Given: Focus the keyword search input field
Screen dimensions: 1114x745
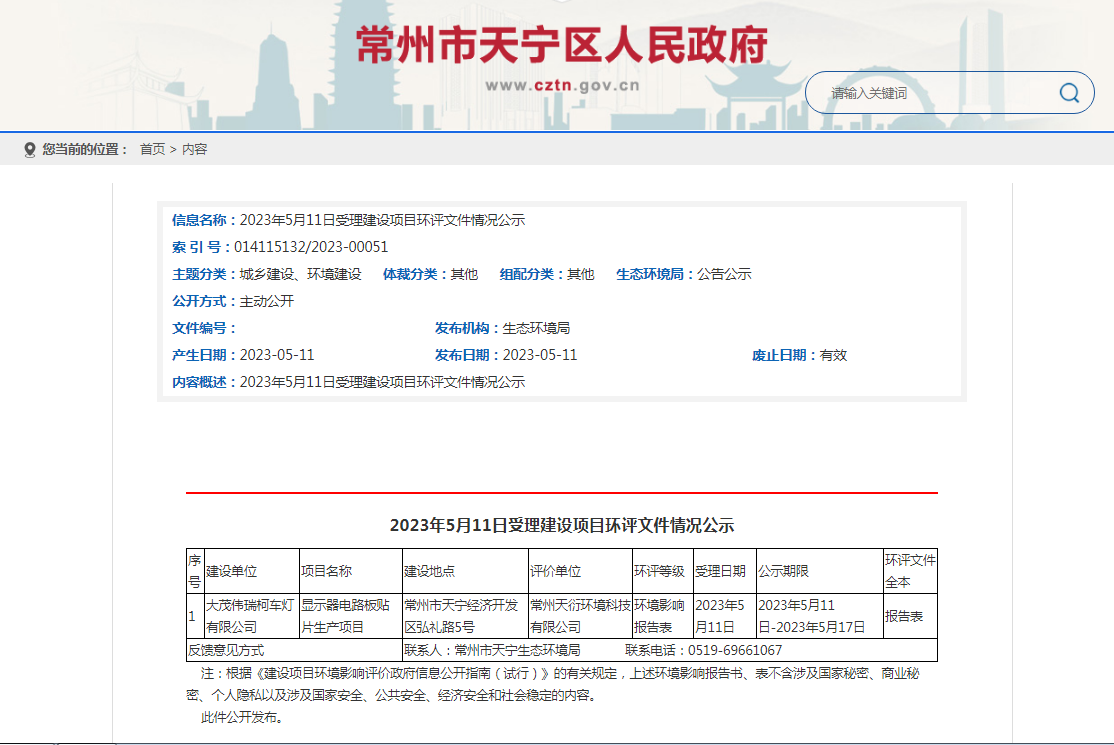Looking at the screenshot, I should (935, 93).
